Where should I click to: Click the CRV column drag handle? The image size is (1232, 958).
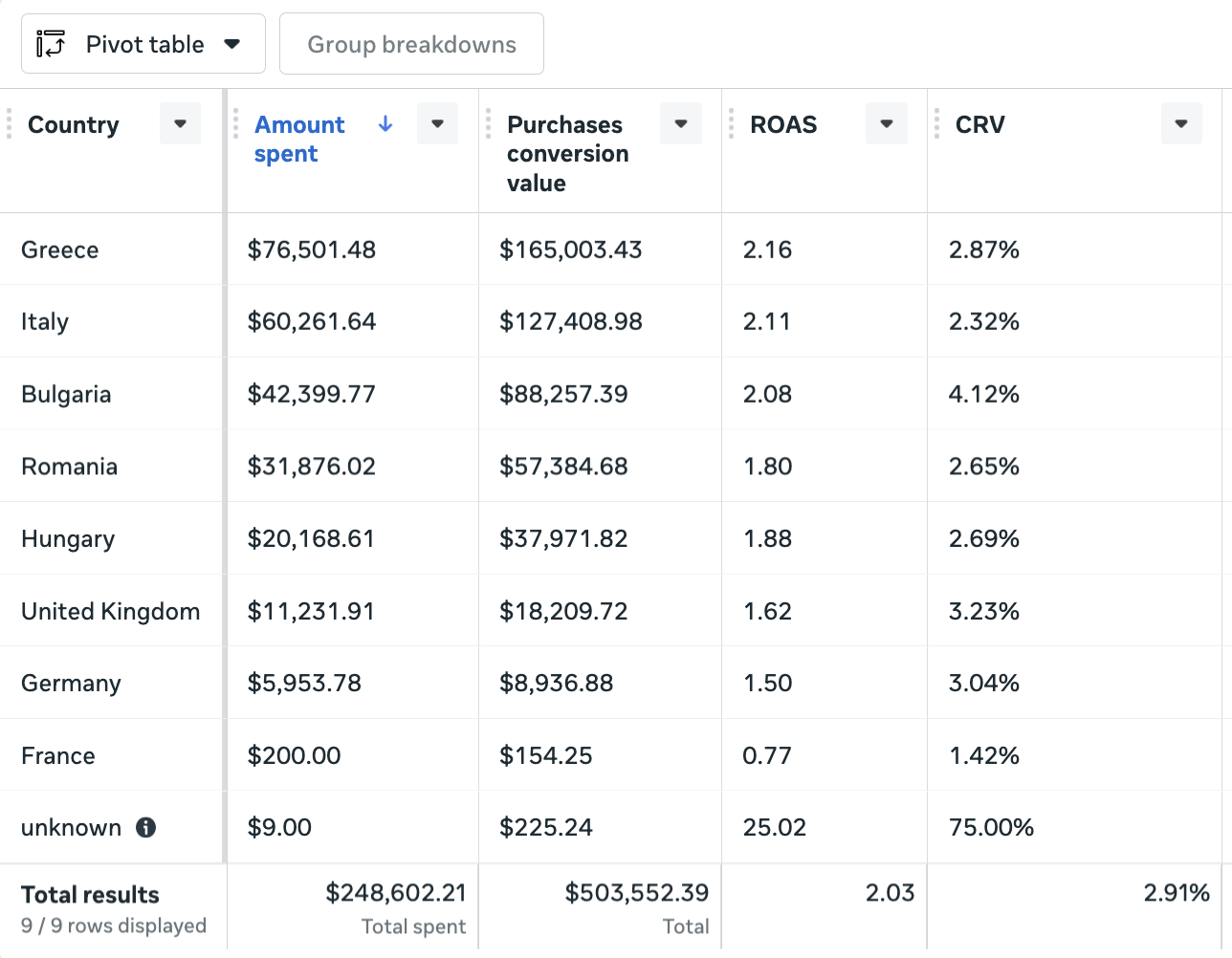937,123
